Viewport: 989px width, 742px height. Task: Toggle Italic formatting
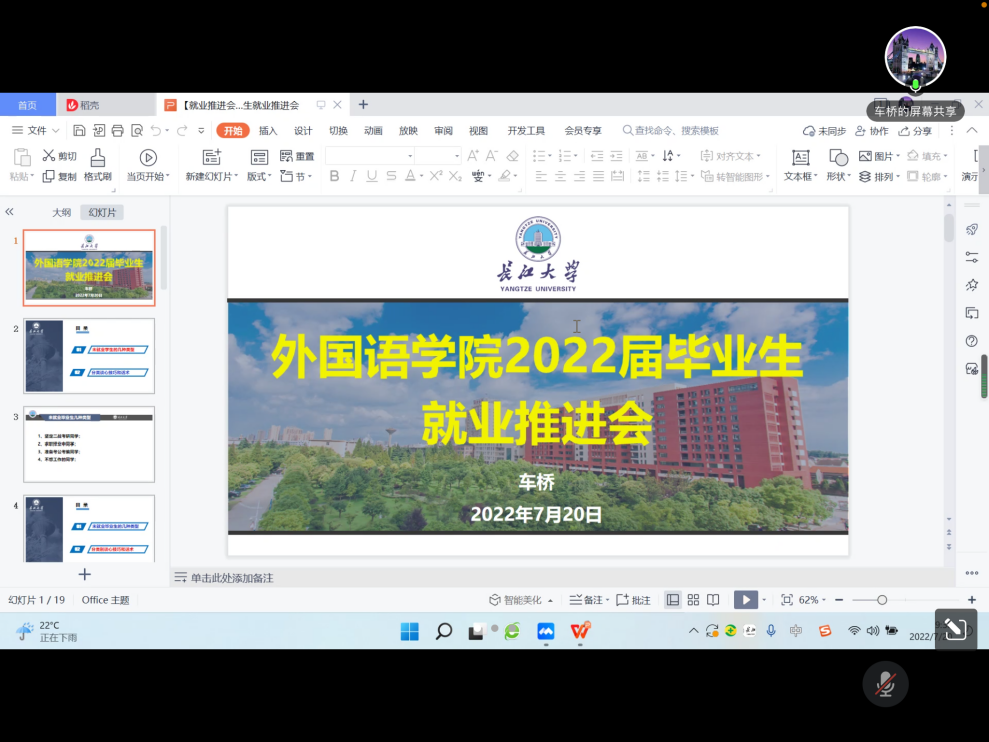(x=353, y=176)
